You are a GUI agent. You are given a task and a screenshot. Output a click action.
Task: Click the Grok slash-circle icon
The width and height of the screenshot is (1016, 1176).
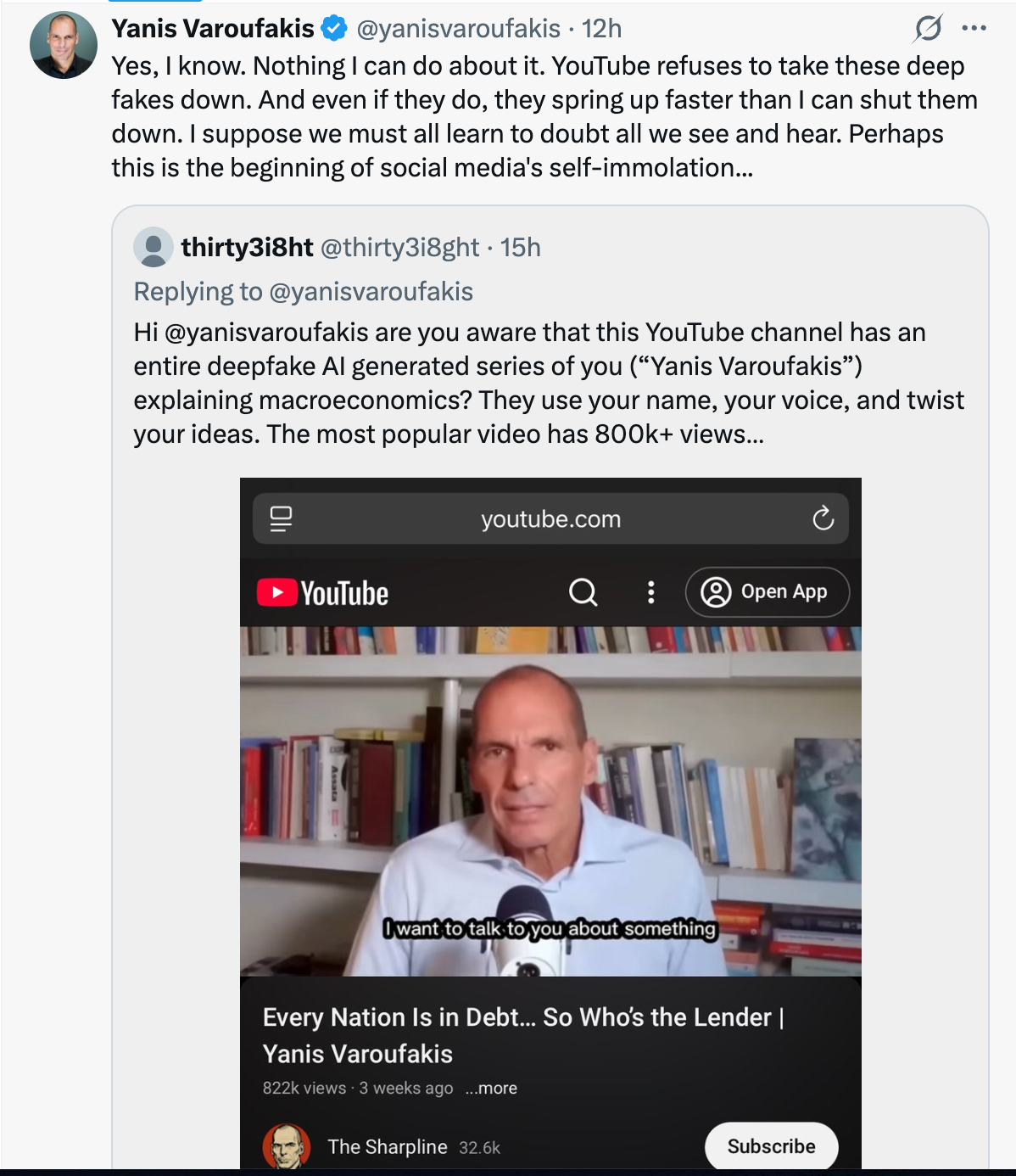928,29
